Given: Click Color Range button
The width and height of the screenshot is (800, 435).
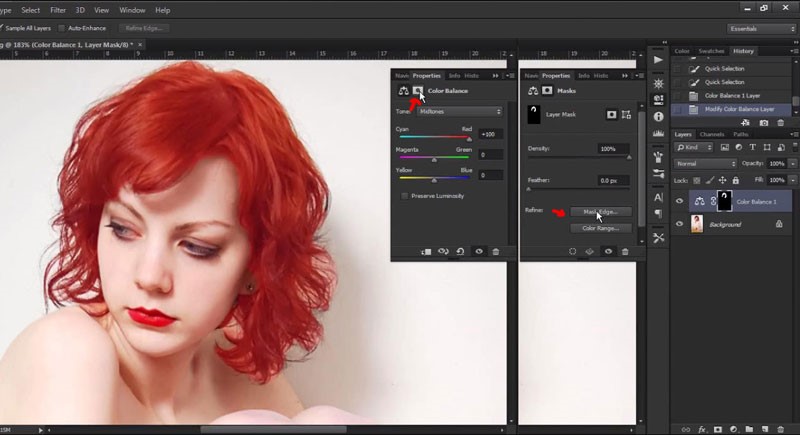Looking at the screenshot, I should click(601, 228).
